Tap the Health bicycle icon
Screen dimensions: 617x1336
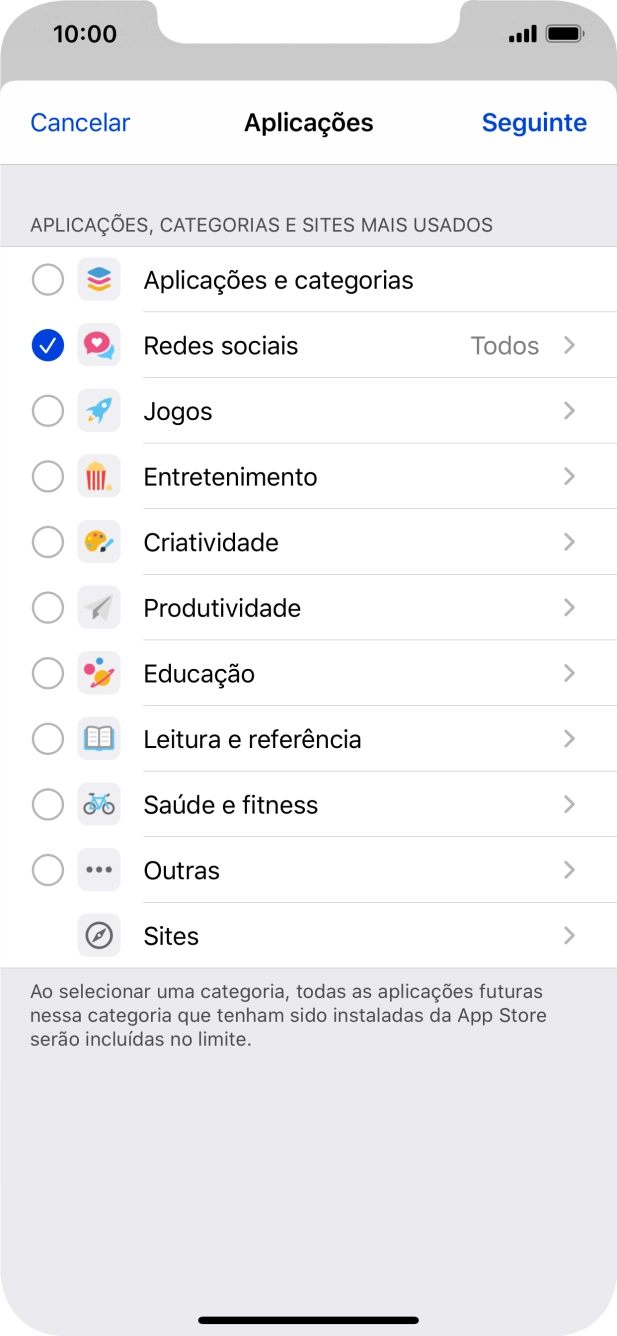click(99, 805)
